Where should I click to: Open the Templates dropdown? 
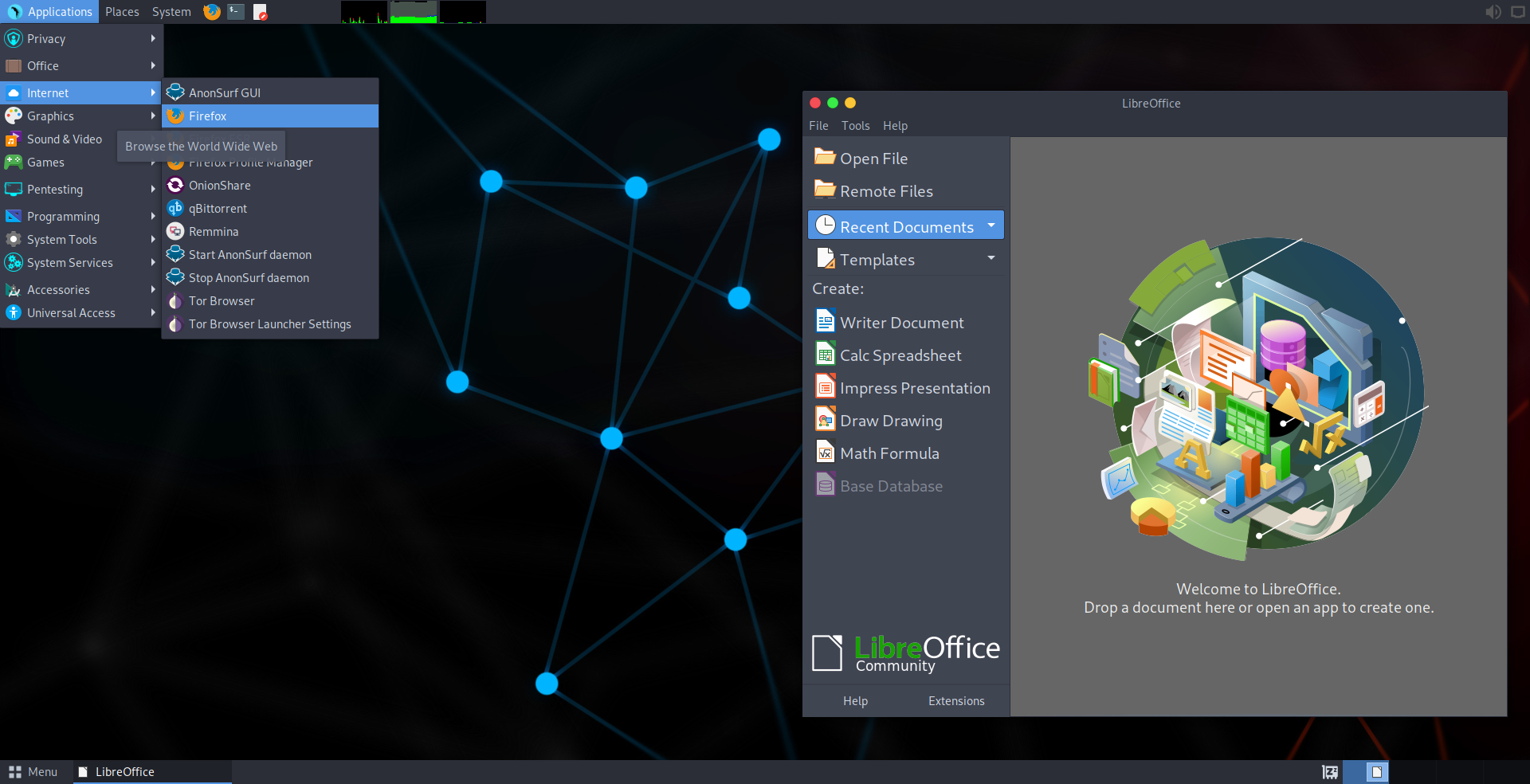coord(991,258)
